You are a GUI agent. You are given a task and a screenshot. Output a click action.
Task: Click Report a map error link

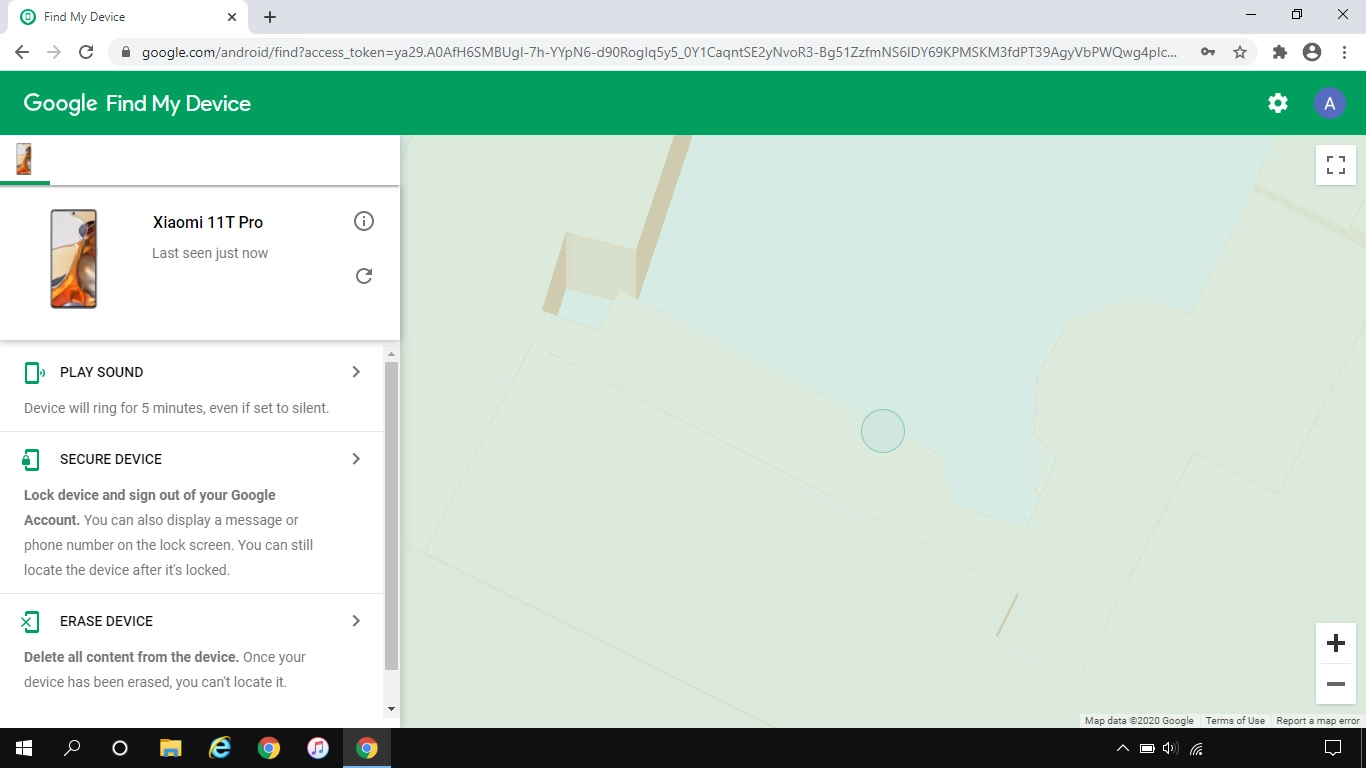[x=1317, y=720]
